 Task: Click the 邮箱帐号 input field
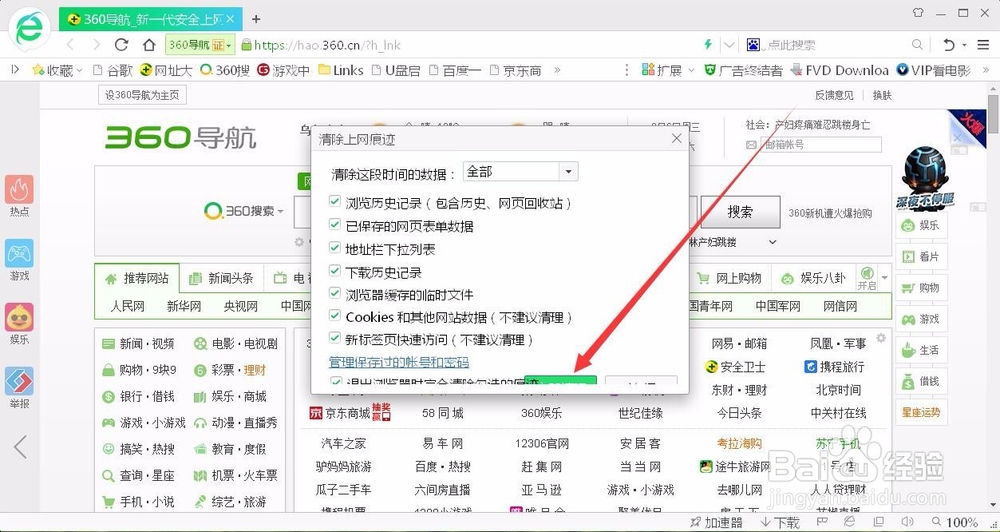tap(821, 145)
